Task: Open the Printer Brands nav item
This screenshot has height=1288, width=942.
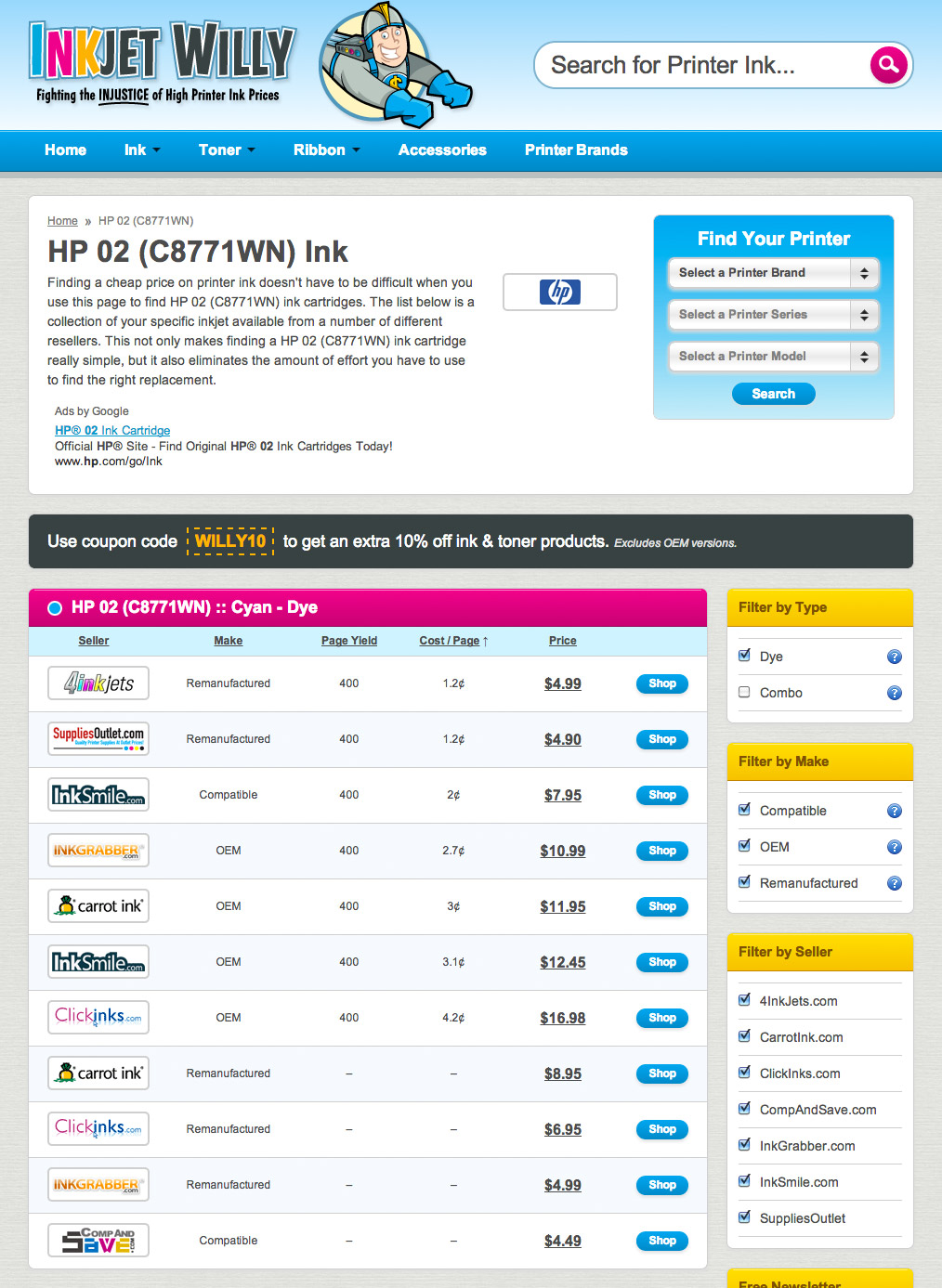Action: point(576,150)
